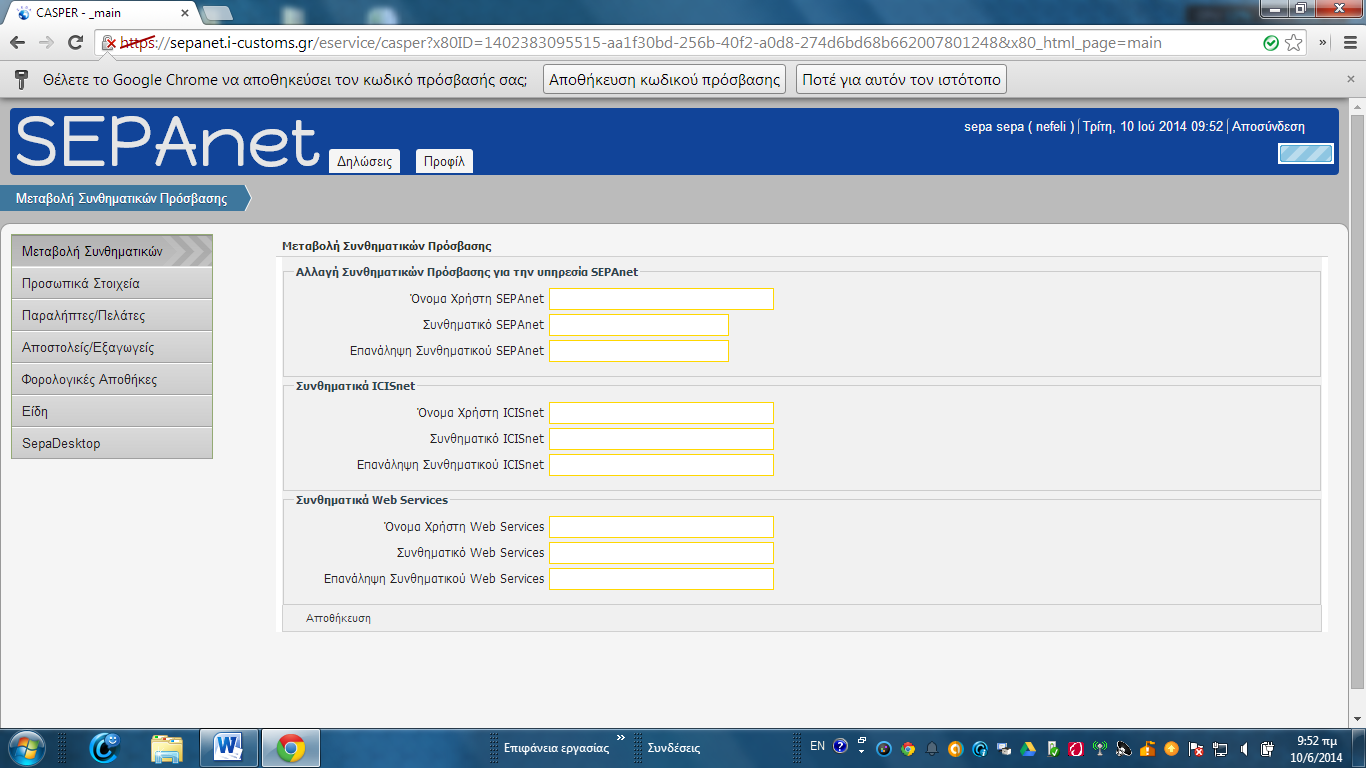Open Φορολογικές Αποθήκες in the sidebar

(112, 379)
